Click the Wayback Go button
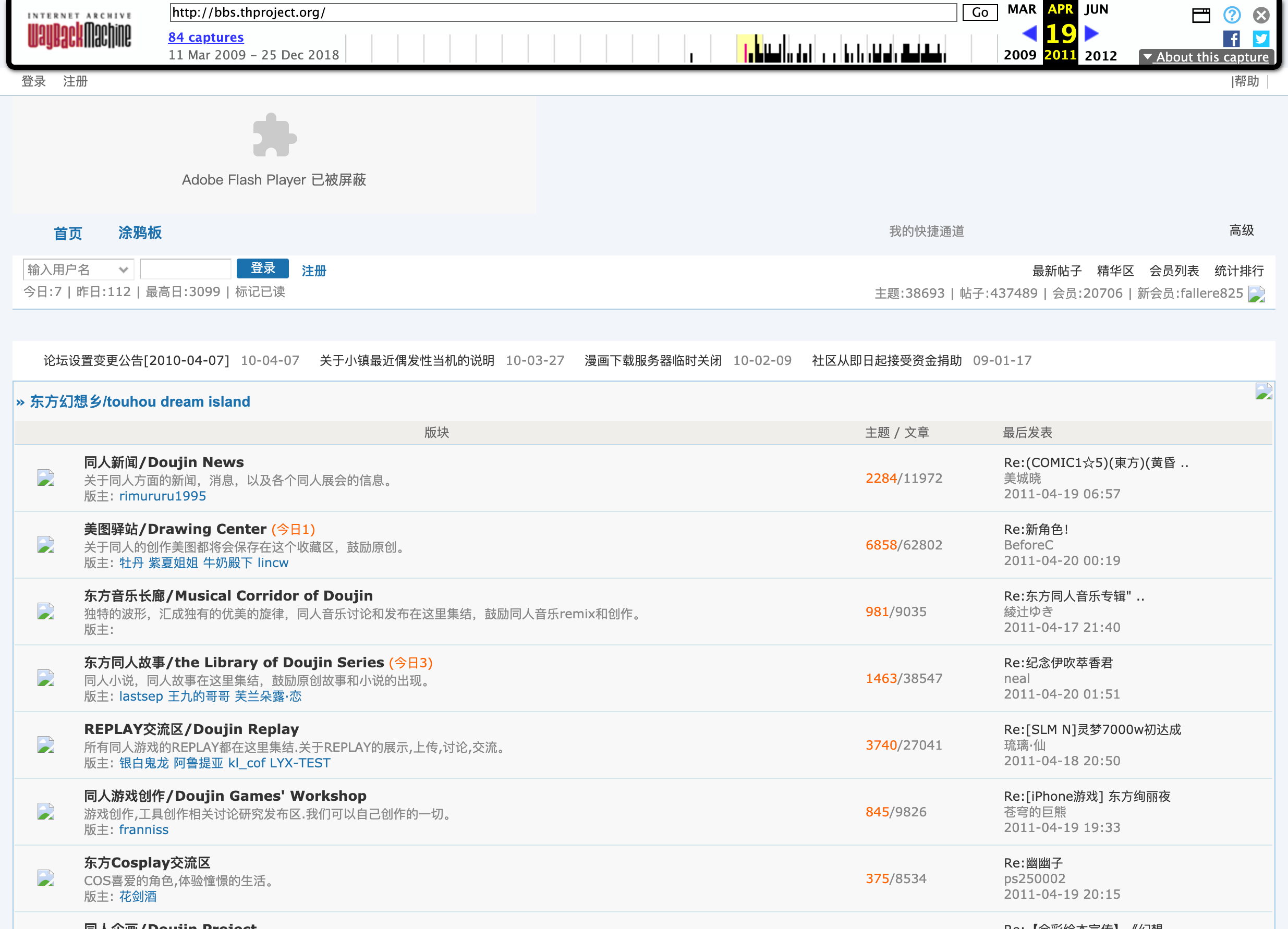The height and width of the screenshot is (929, 1288). pyautogui.click(x=980, y=13)
